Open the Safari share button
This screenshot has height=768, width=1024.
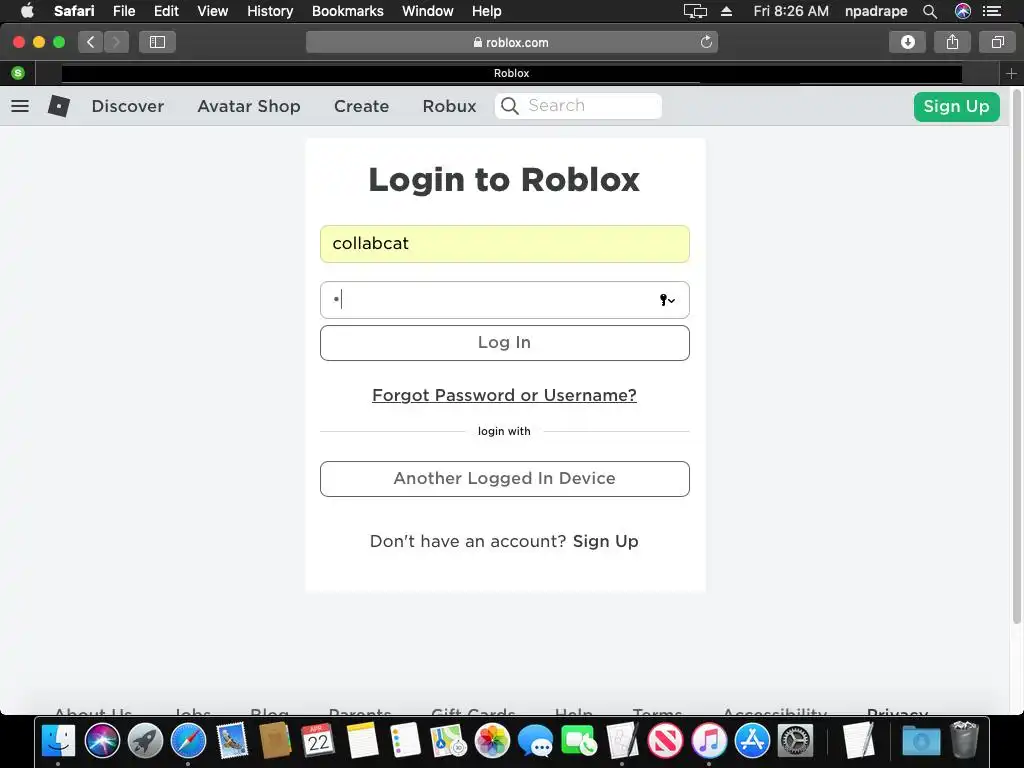tap(952, 42)
